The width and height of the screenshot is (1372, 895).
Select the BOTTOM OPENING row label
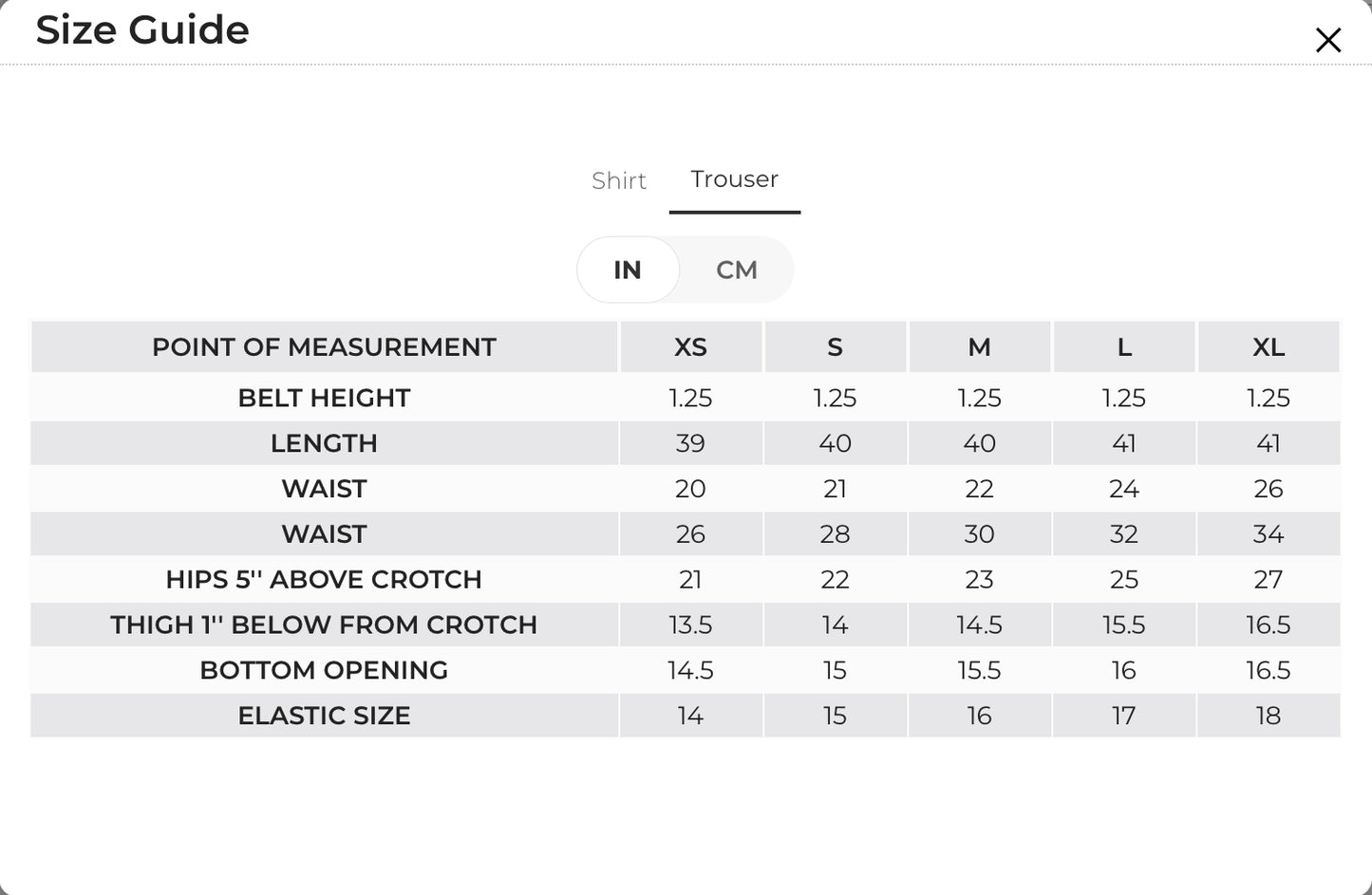[325, 670]
